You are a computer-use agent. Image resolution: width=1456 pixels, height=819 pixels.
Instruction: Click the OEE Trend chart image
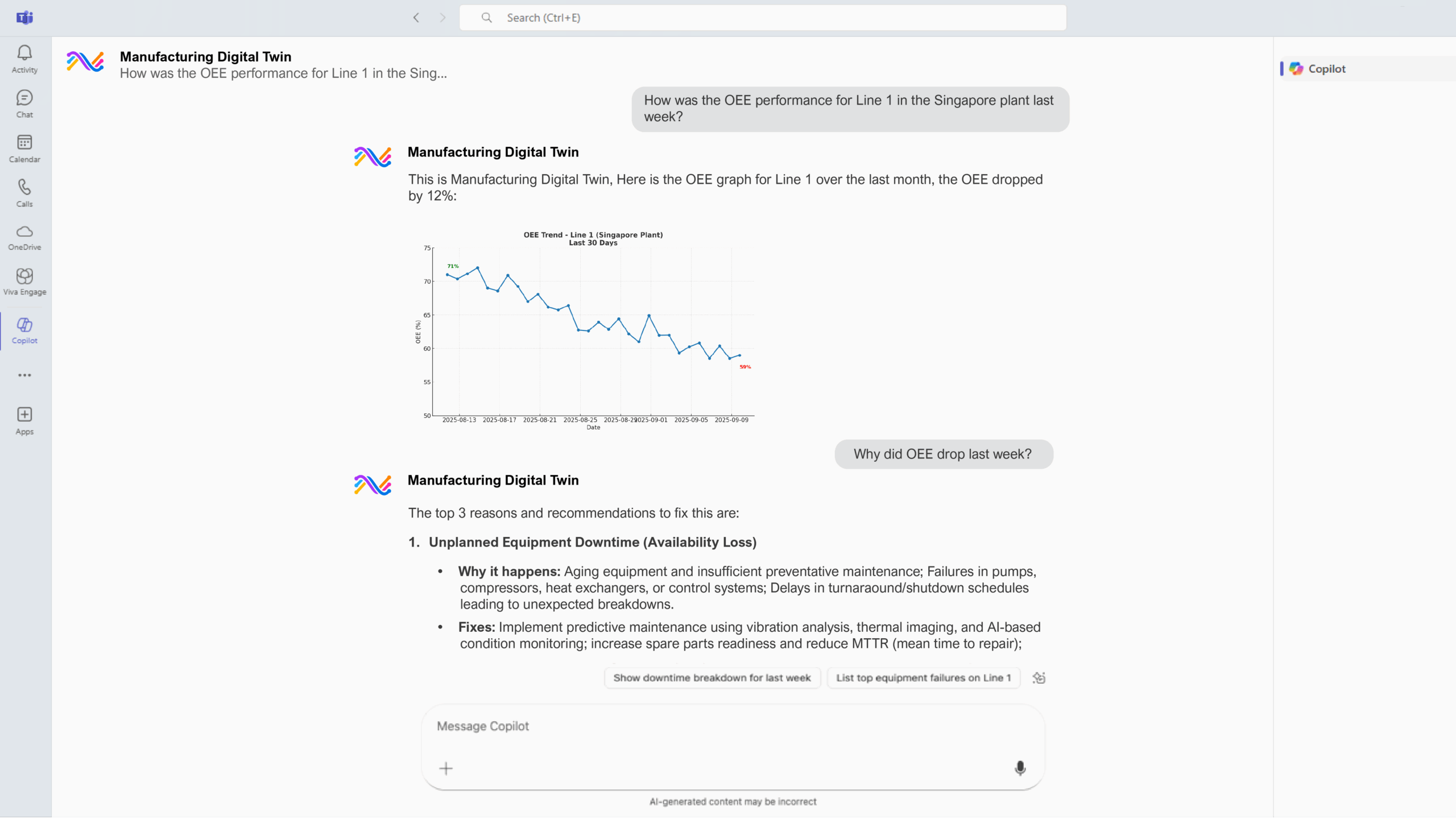[586, 330]
